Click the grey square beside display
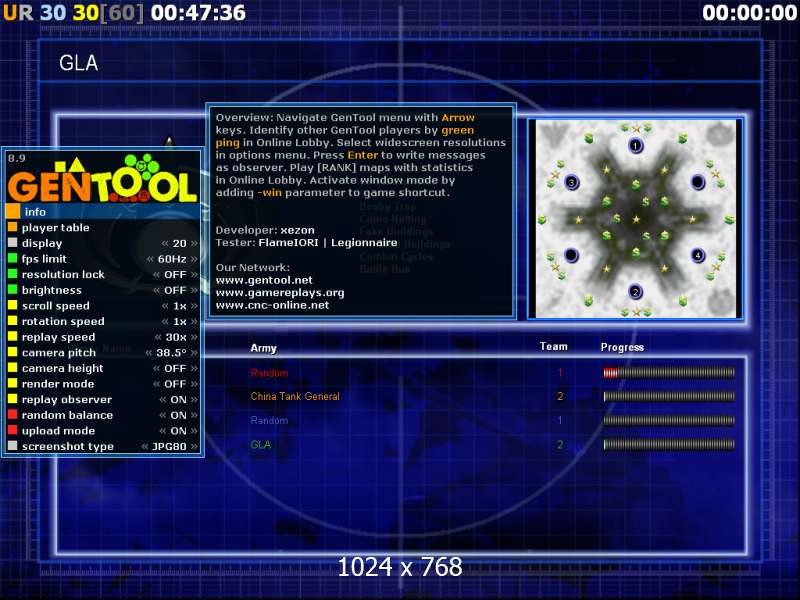 click(13, 242)
